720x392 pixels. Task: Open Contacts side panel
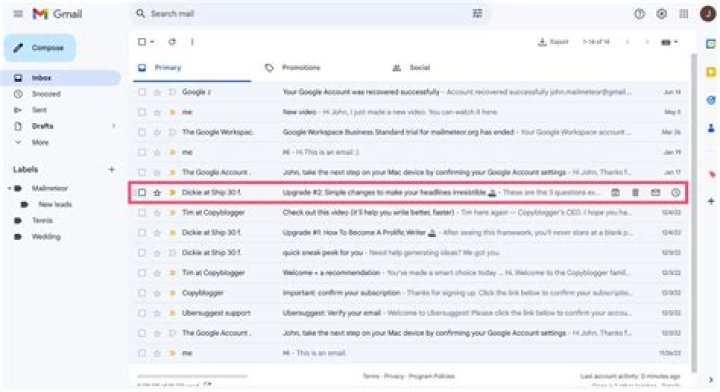[x=711, y=128]
